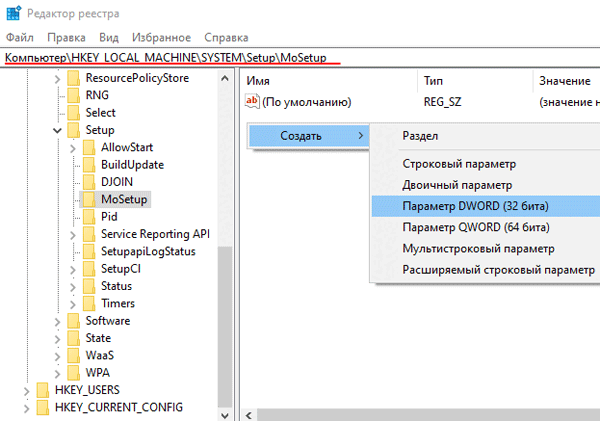This screenshot has height=421, width=600.
Task: Click the horizontal scrollbar left arrow
Action: 249,415
